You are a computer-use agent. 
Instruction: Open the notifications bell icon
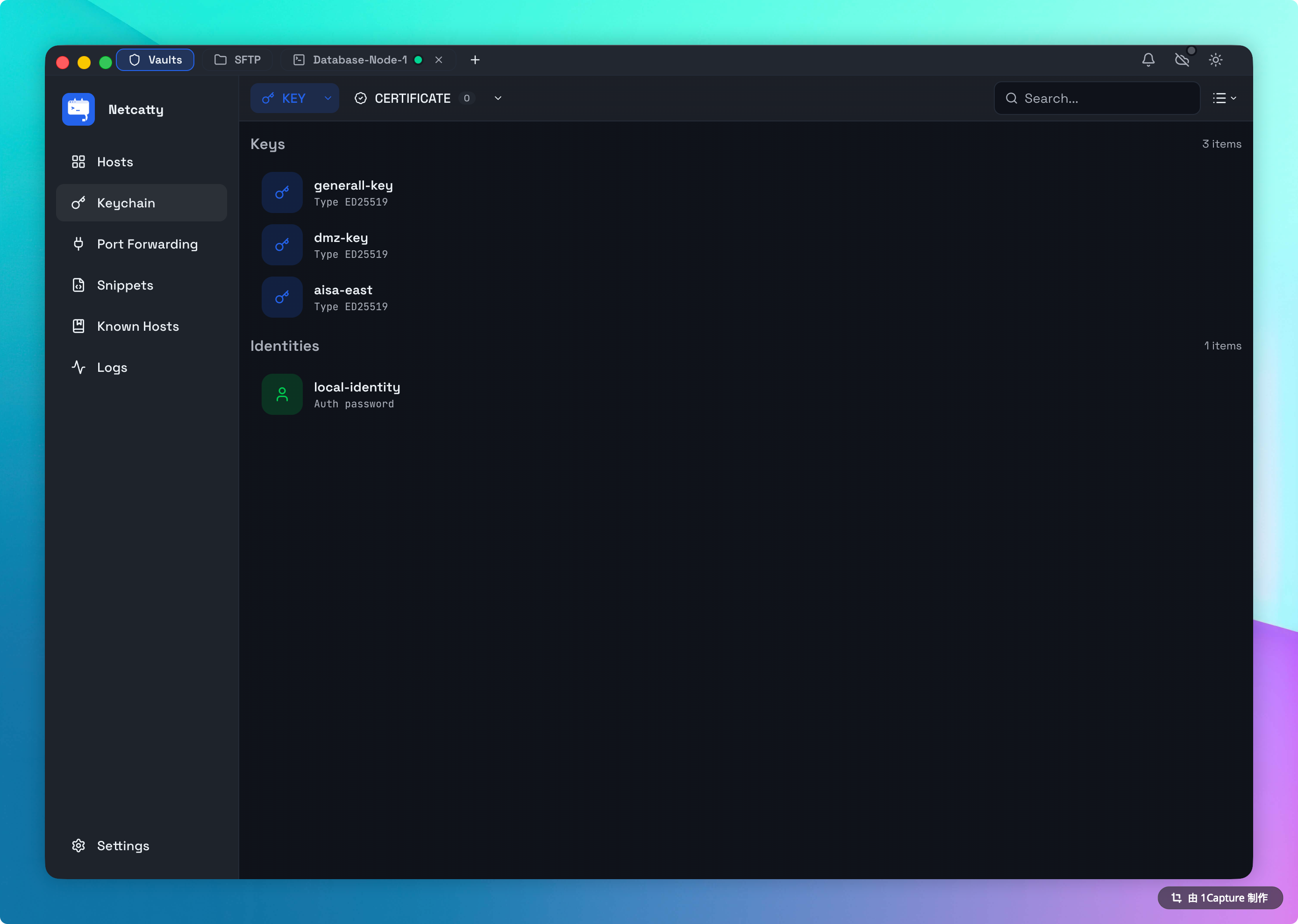tap(1148, 60)
